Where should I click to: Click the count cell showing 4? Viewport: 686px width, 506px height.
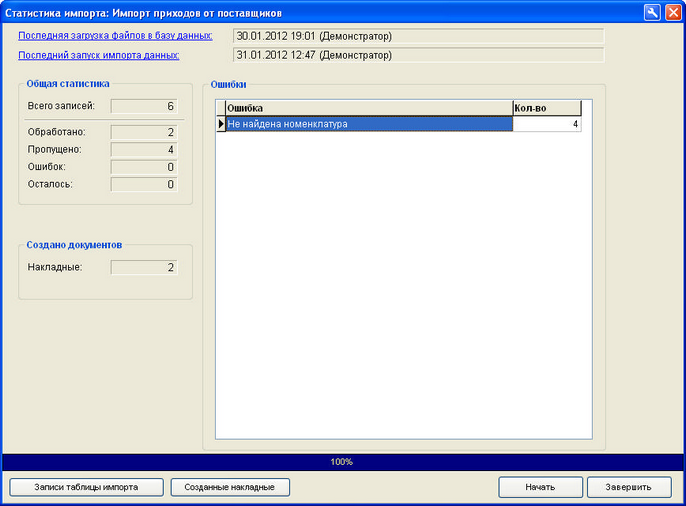pyautogui.click(x=546, y=124)
